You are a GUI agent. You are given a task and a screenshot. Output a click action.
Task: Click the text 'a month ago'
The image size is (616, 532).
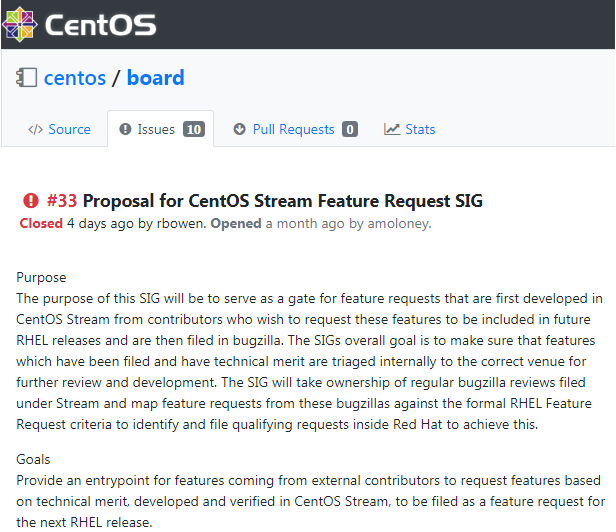click(x=305, y=224)
